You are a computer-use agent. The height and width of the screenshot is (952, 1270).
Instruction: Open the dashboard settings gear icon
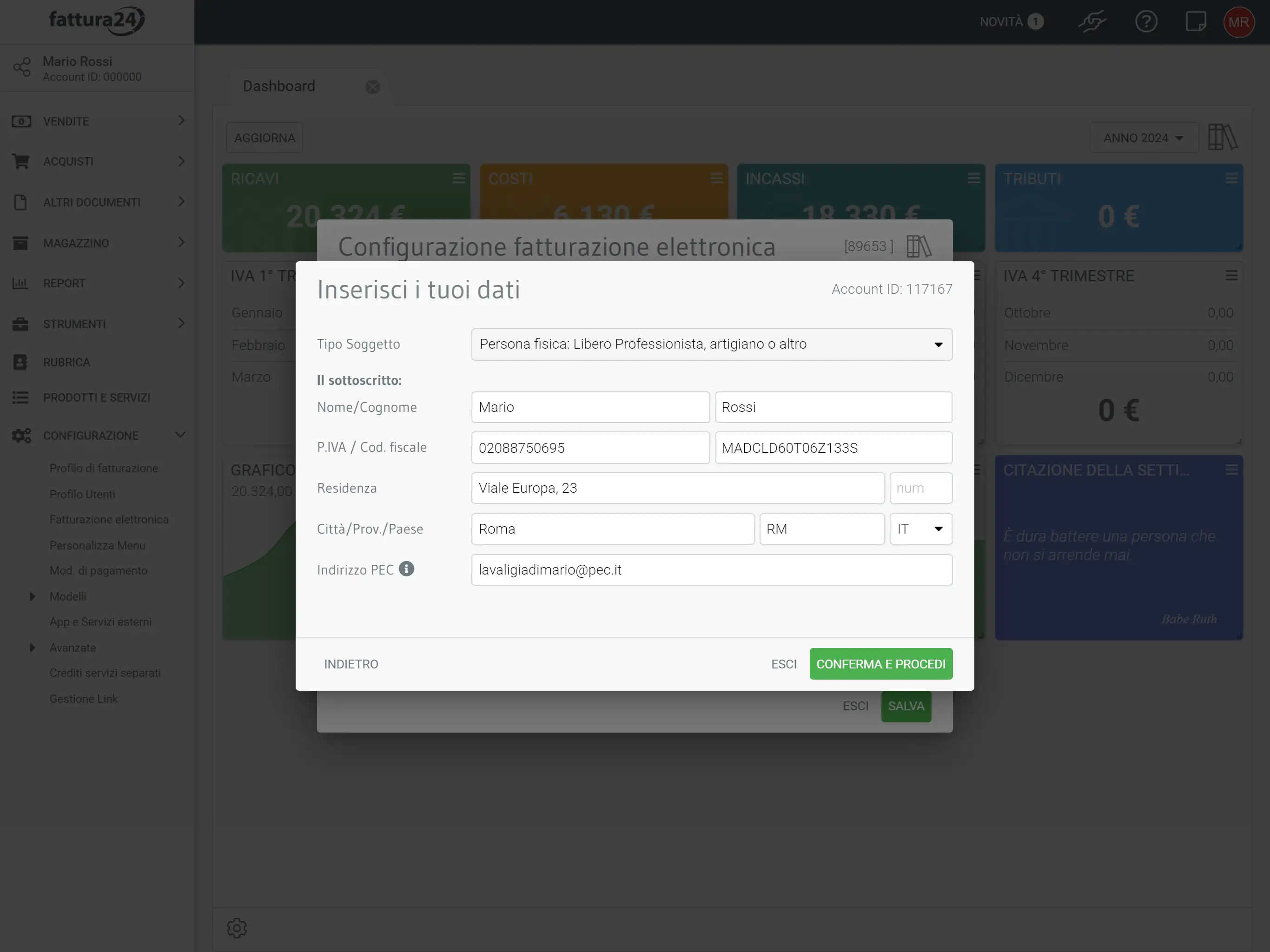point(237,928)
